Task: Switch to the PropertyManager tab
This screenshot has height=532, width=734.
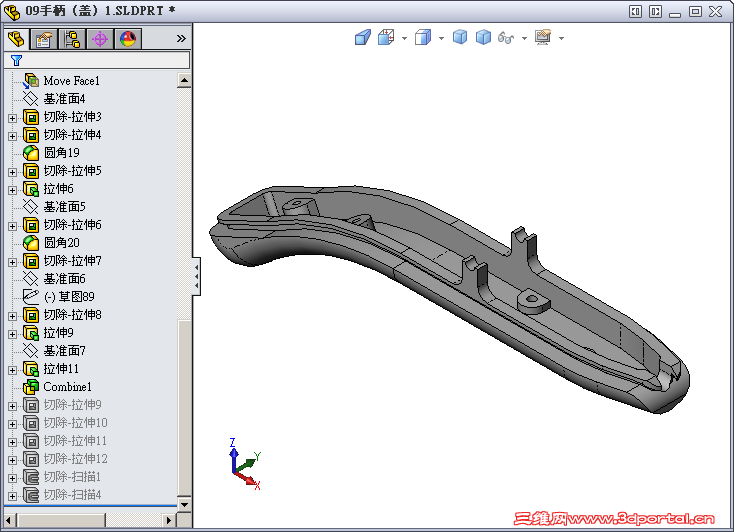Action: [44, 39]
